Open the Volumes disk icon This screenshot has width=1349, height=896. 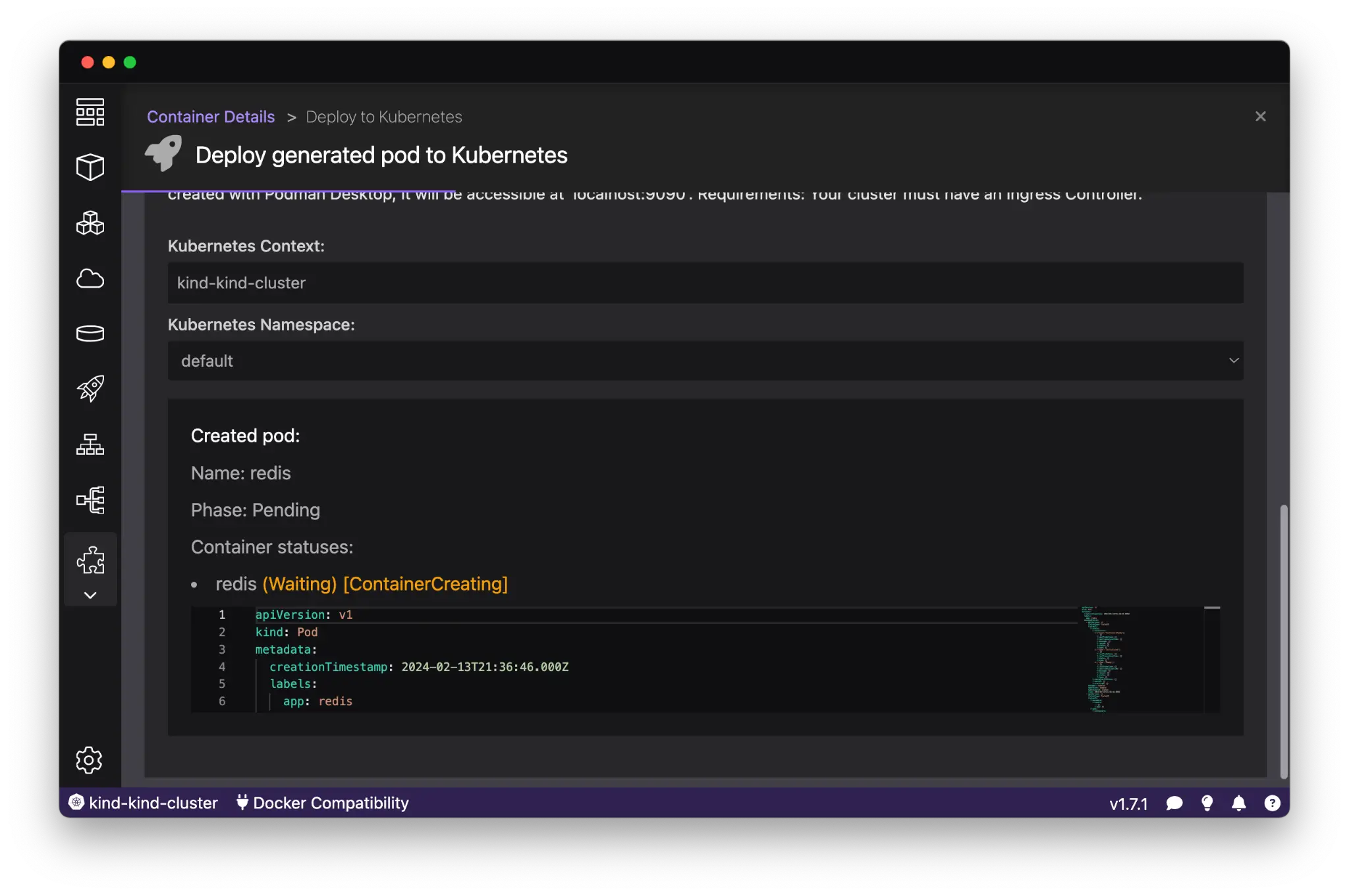coord(90,334)
